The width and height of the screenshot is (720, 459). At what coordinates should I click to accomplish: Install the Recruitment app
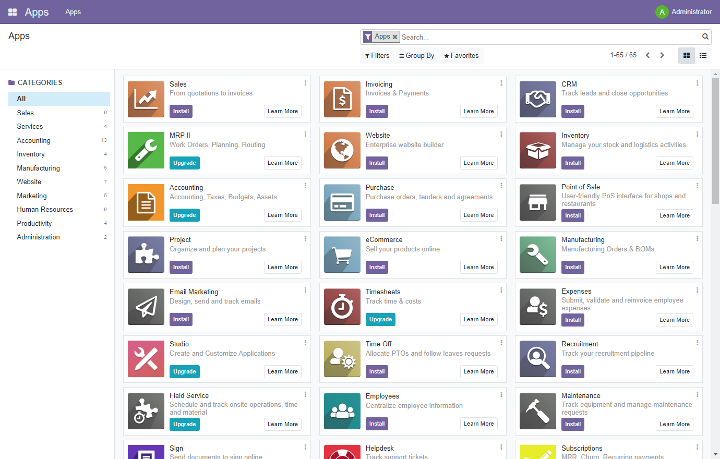click(x=573, y=371)
